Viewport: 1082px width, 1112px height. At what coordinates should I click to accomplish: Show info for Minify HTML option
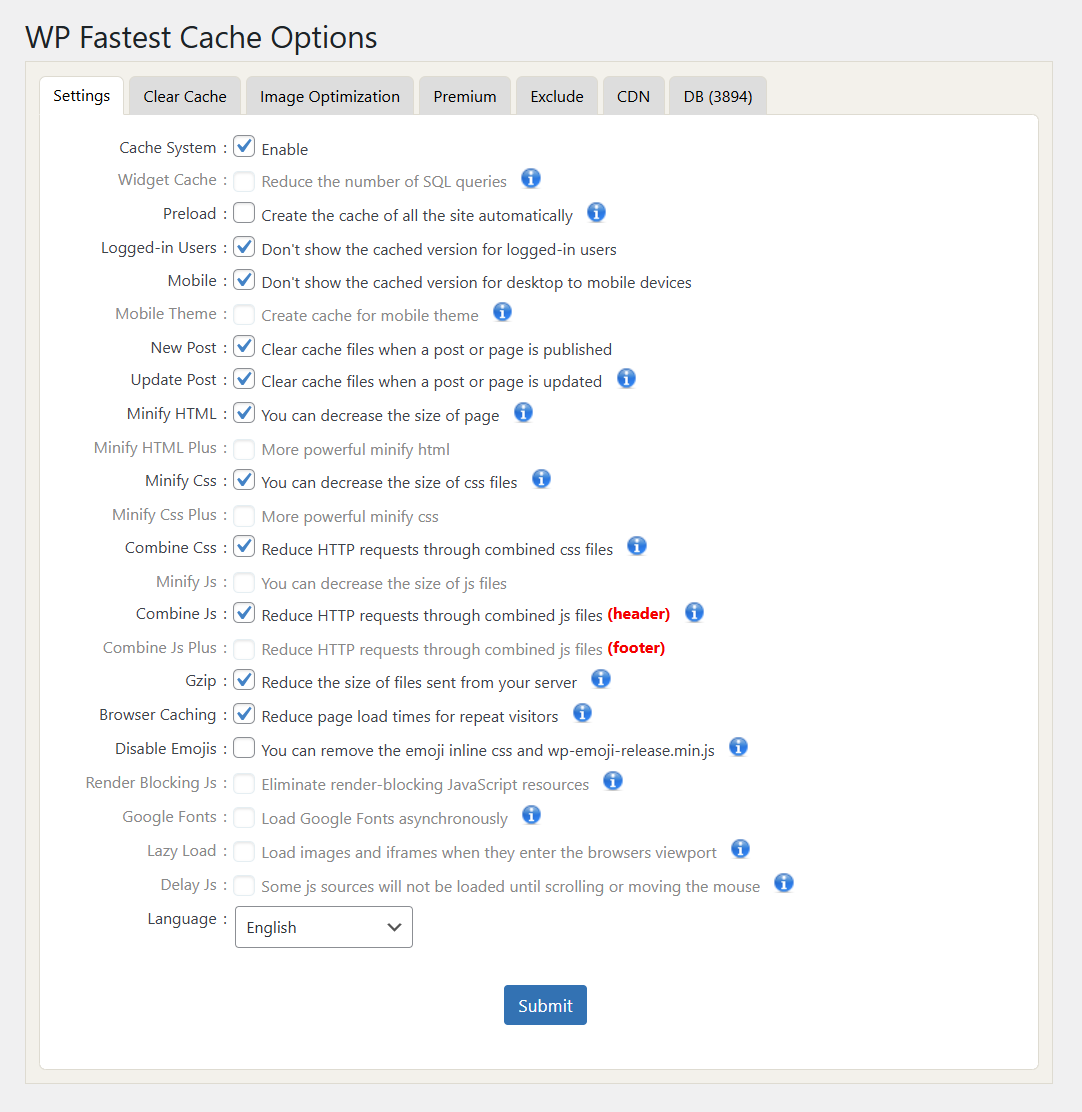[x=523, y=412]
